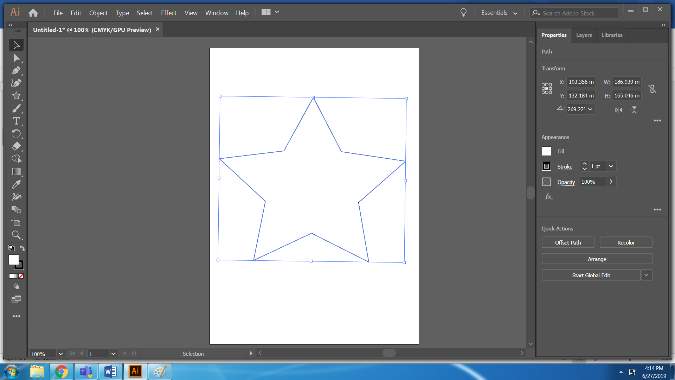This screenshot has height=380, width=675.
Task: Open the Fill color swatch in Properties
Action: pyautogui.click(x=546, y=151)
